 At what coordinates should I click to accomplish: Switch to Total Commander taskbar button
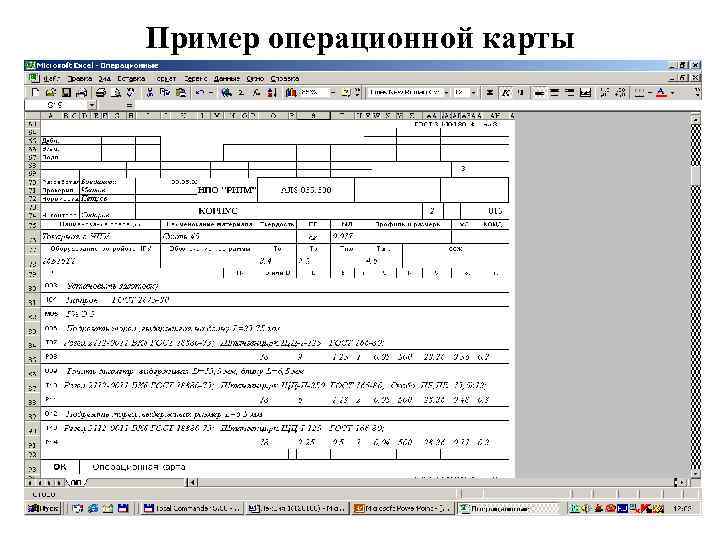coord(191,508)
